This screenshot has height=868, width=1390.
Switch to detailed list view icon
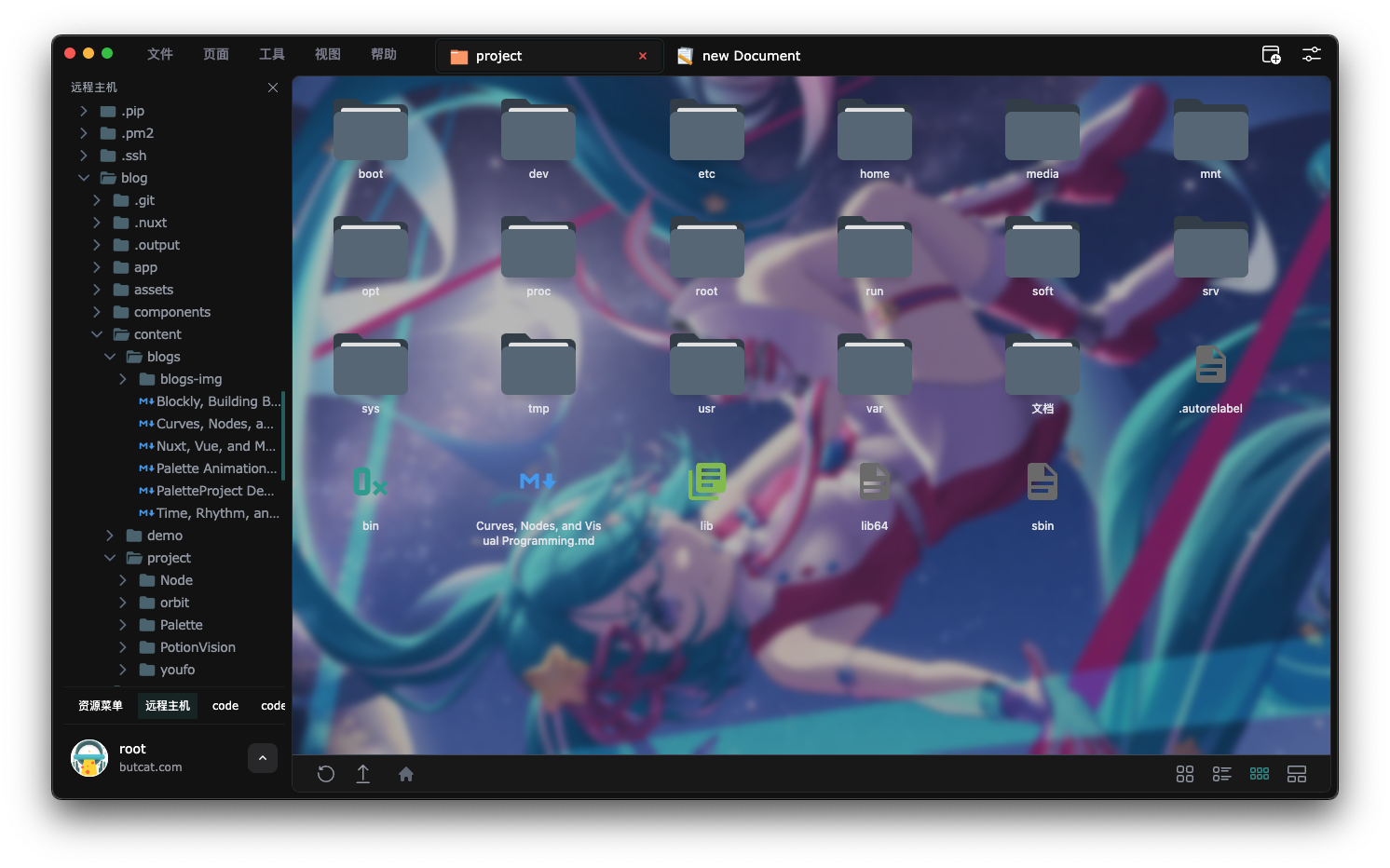point(1222,774)
